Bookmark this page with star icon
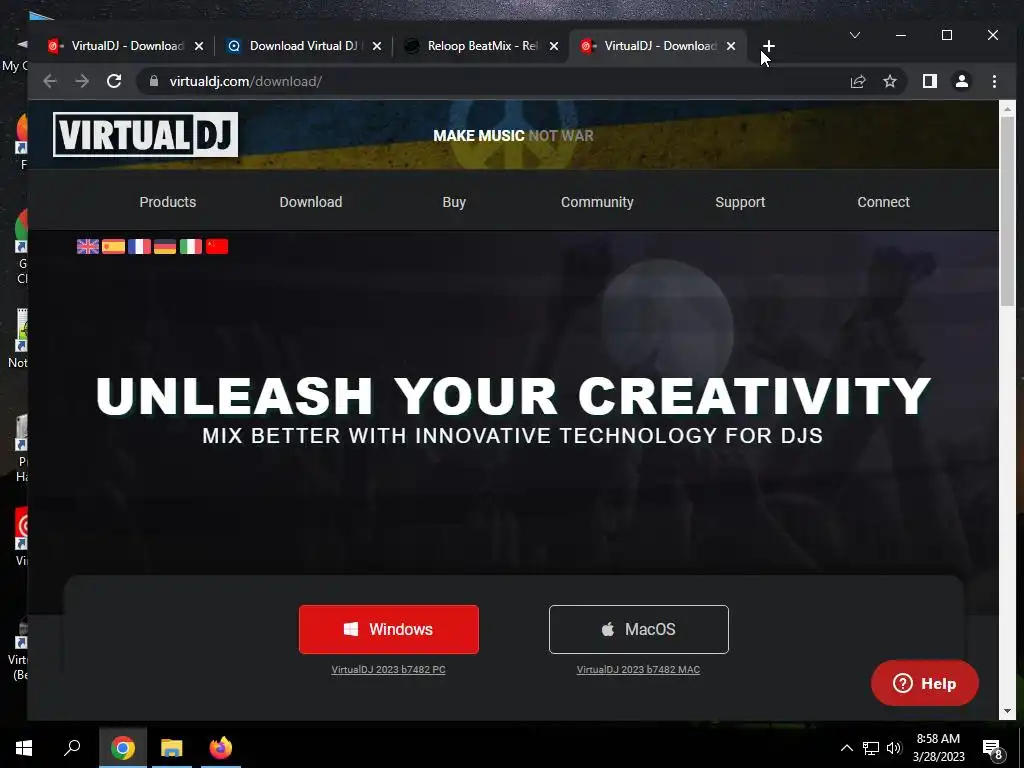The width and height of the screenshot is (1024, 768). 889,81
